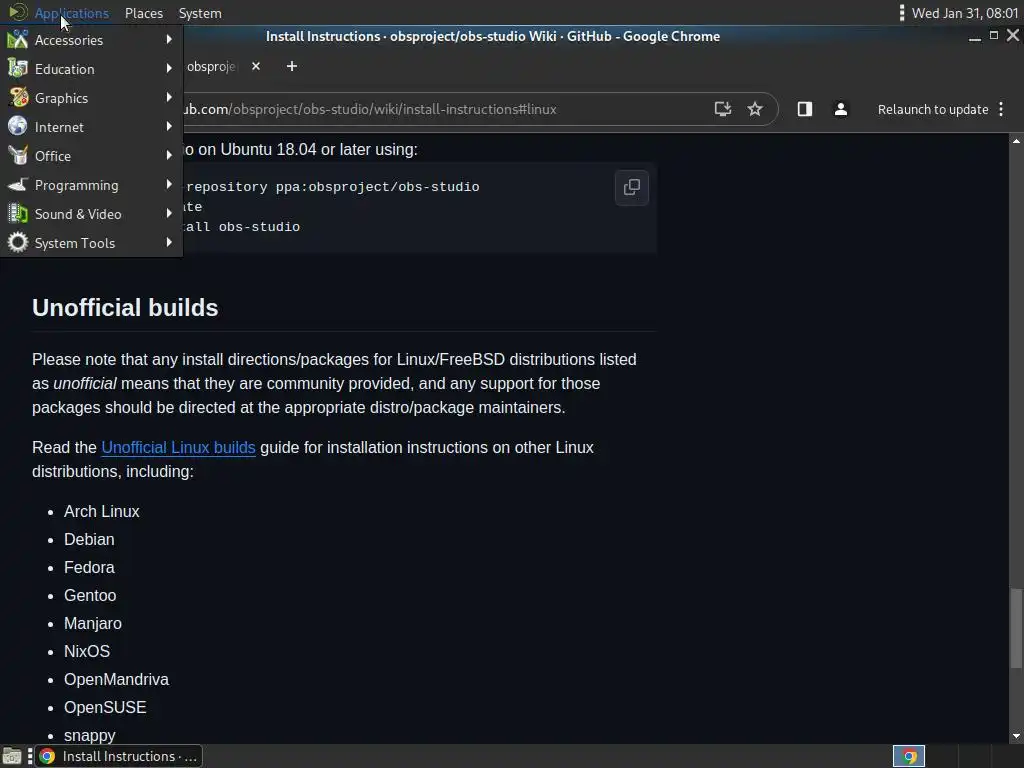The image size is (1024, 768).
Task: Select Accessories menu entry
Action: [x=91, y=40]
